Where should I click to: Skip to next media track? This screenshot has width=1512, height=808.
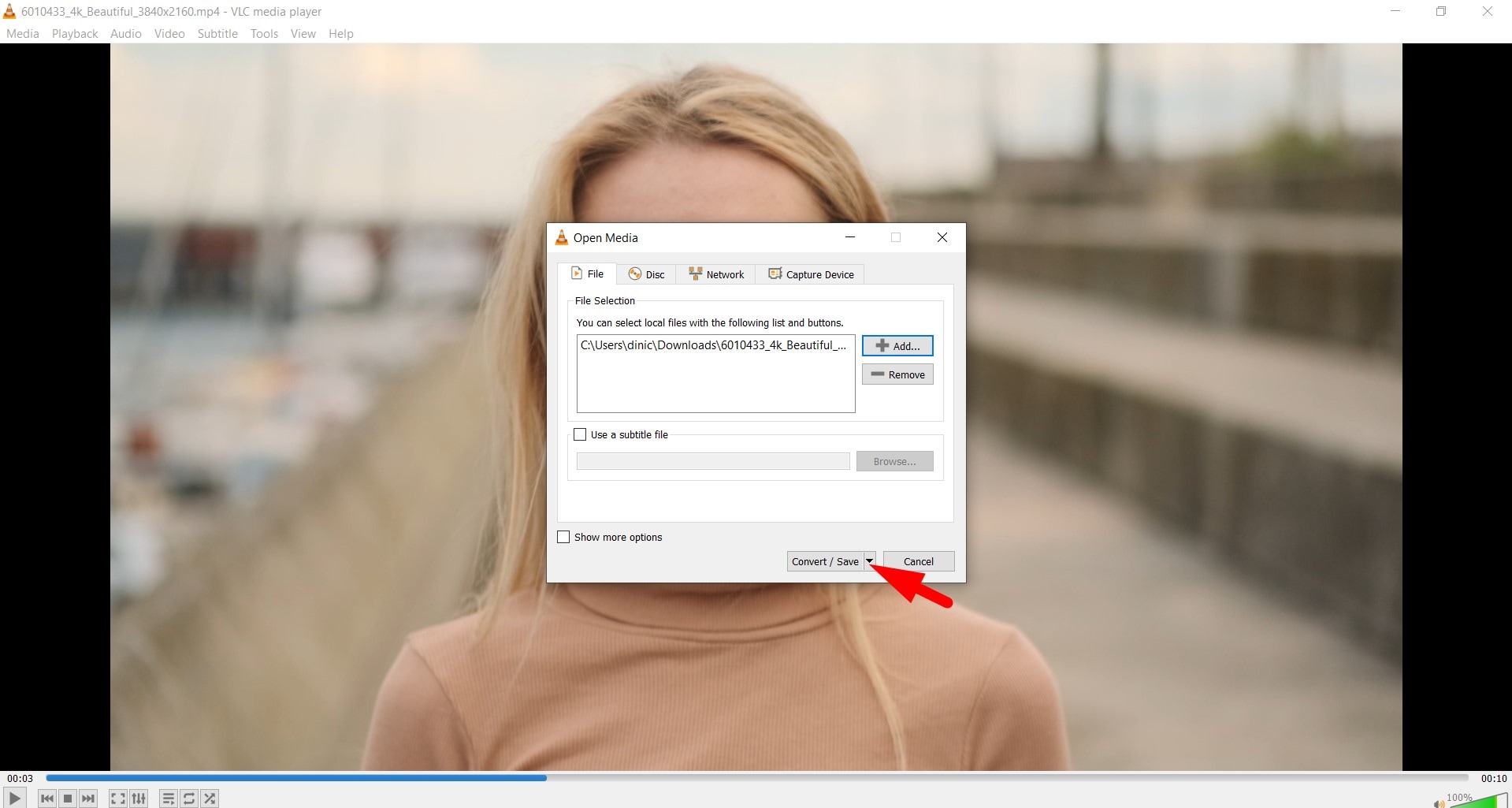pos(88,799)
